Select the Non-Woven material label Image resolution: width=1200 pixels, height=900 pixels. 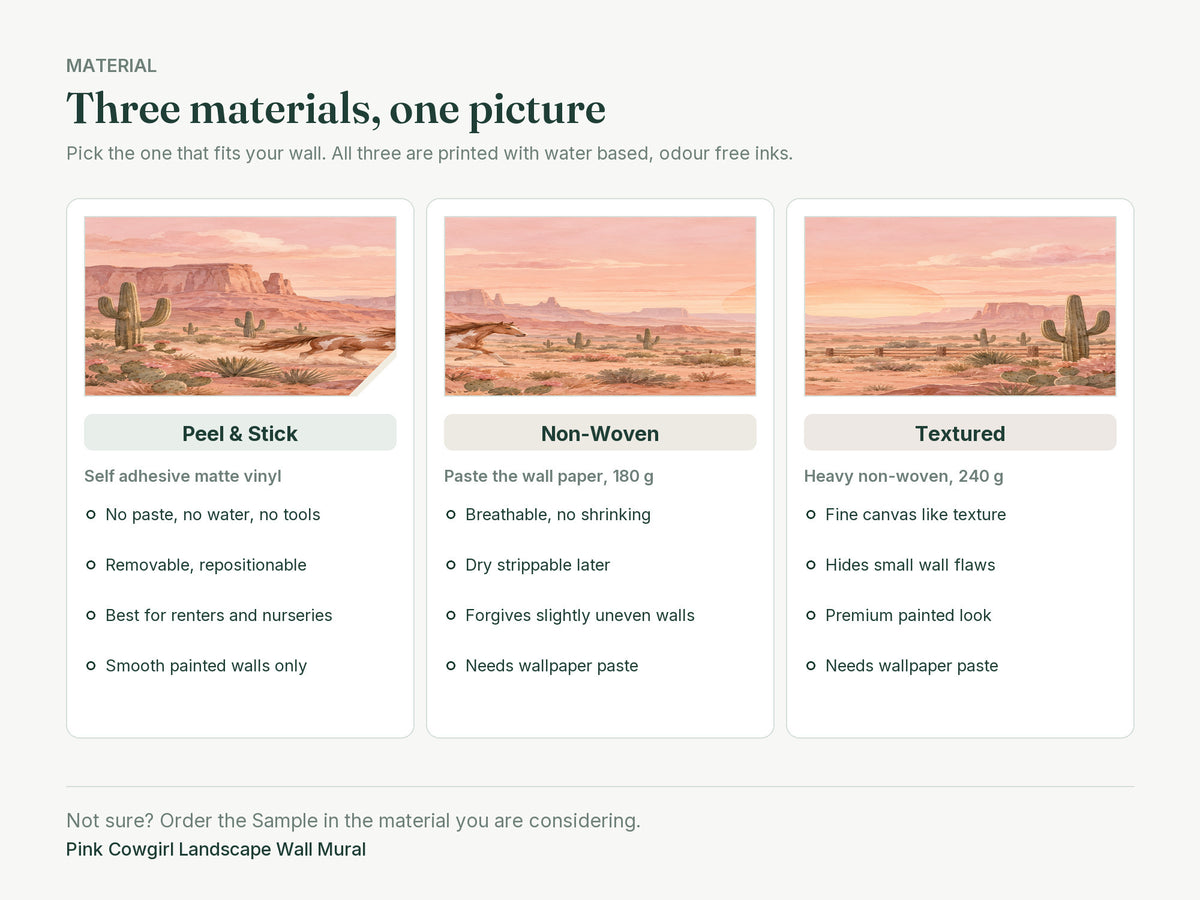point(600,433)
